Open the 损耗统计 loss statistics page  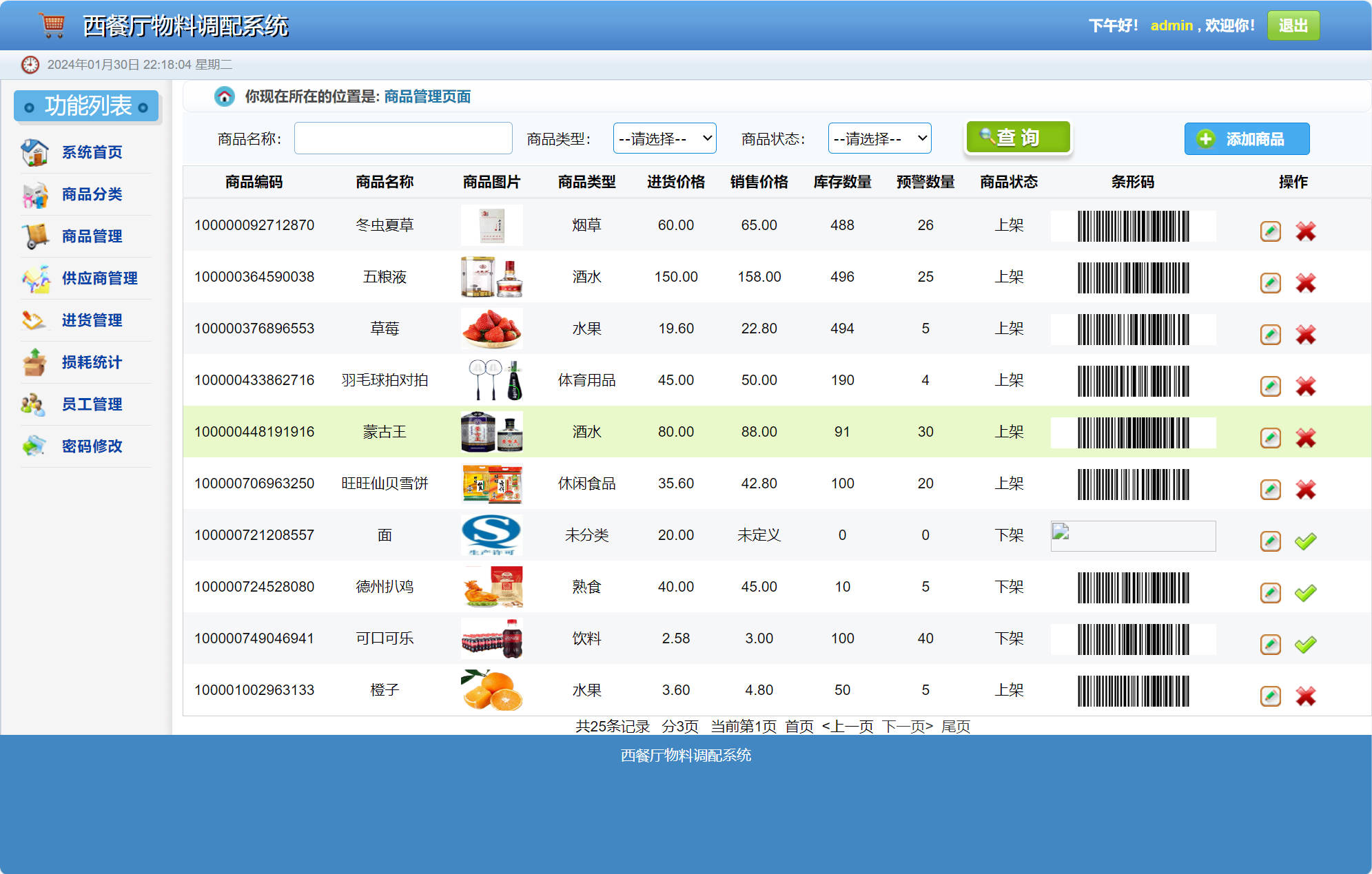pyautogui.click(x=92, y=362)
